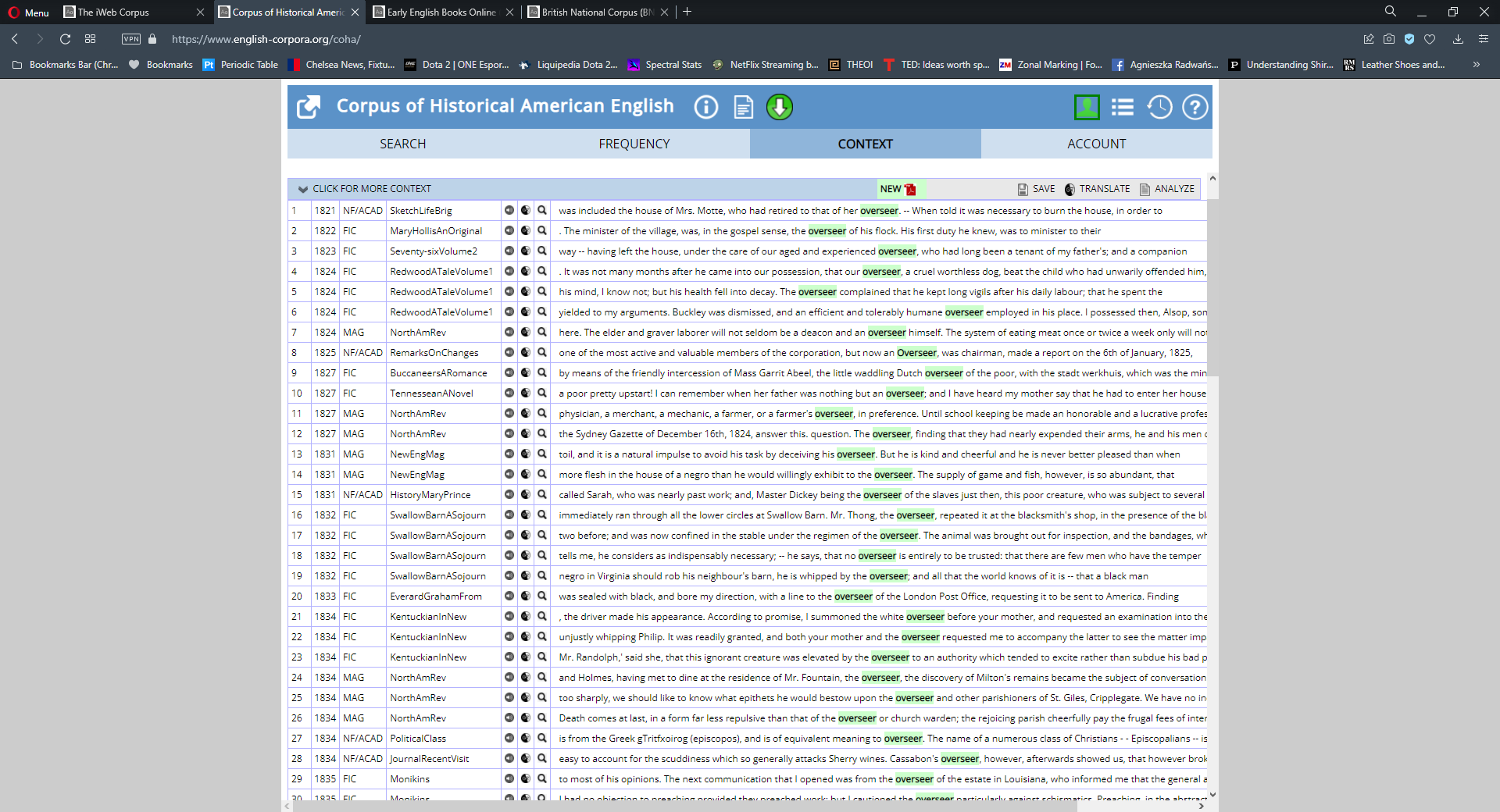The image size is (1500, 812).
Task: Open Zonal Marking bookmark
Action: click(x=1051, y=65)
